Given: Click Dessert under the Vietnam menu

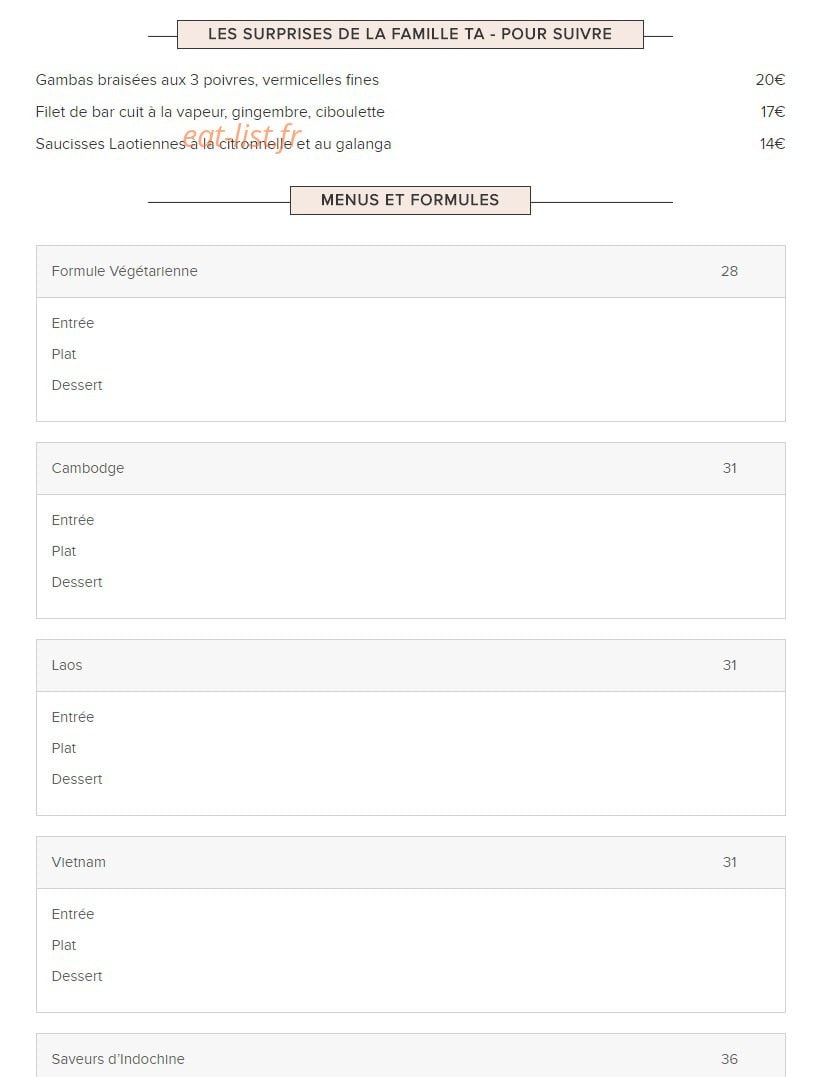Looking at the screenshot, I should coord(77,976).
